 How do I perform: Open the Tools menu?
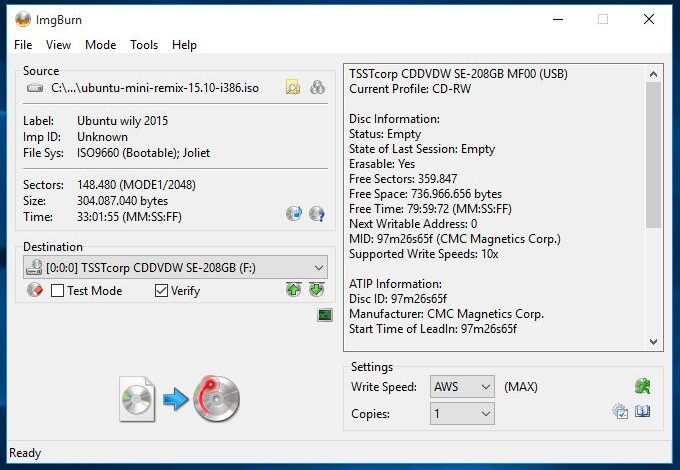(144, 45)
